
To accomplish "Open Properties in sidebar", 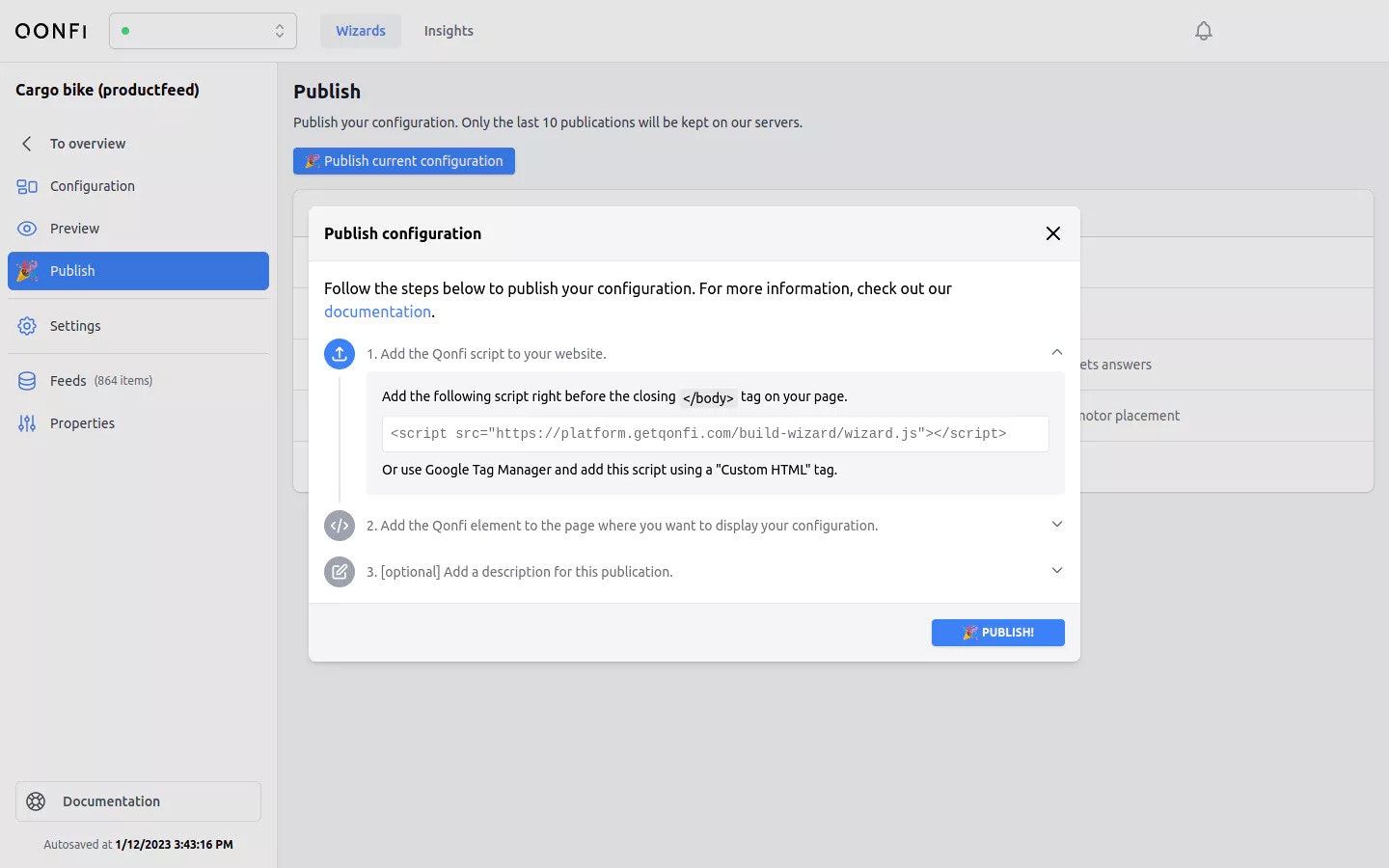I will 138,423.
